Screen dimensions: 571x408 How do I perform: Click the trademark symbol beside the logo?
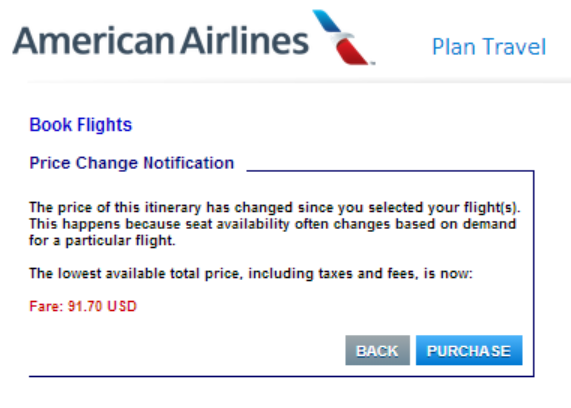click(x=373, y=63)
